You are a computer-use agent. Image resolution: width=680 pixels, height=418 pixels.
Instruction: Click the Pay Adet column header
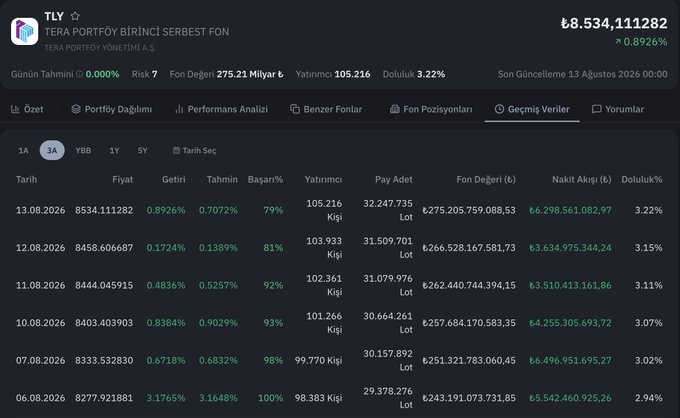coord(394,180)
